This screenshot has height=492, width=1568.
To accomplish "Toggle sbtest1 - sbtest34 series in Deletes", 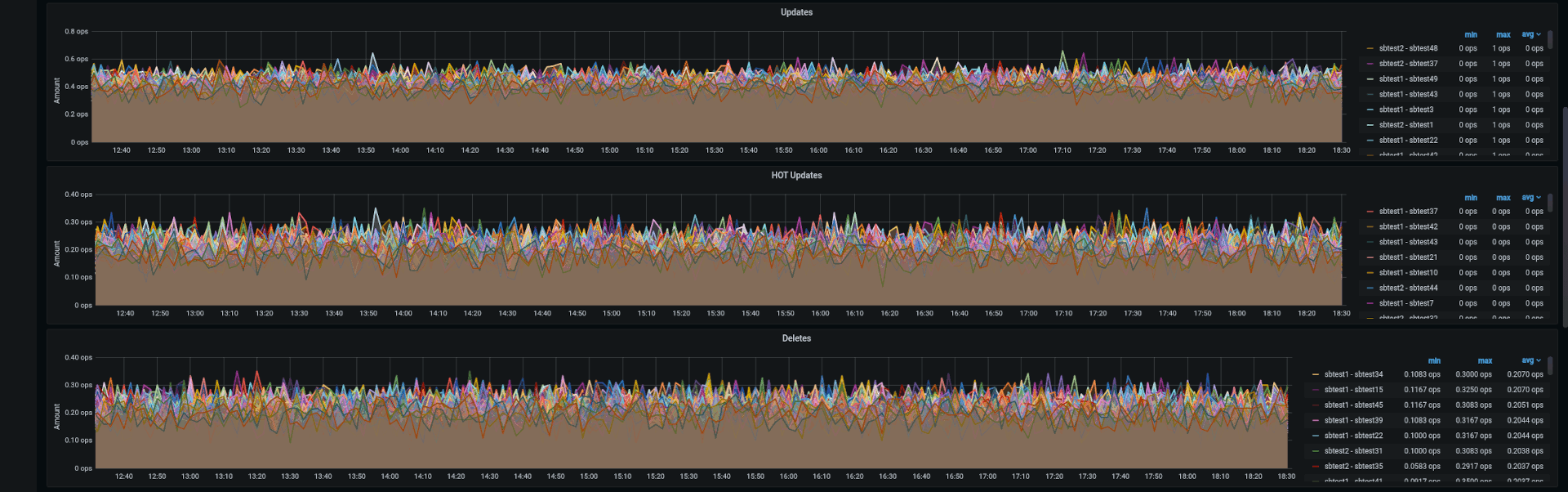I will click(x=1353, y=375).
